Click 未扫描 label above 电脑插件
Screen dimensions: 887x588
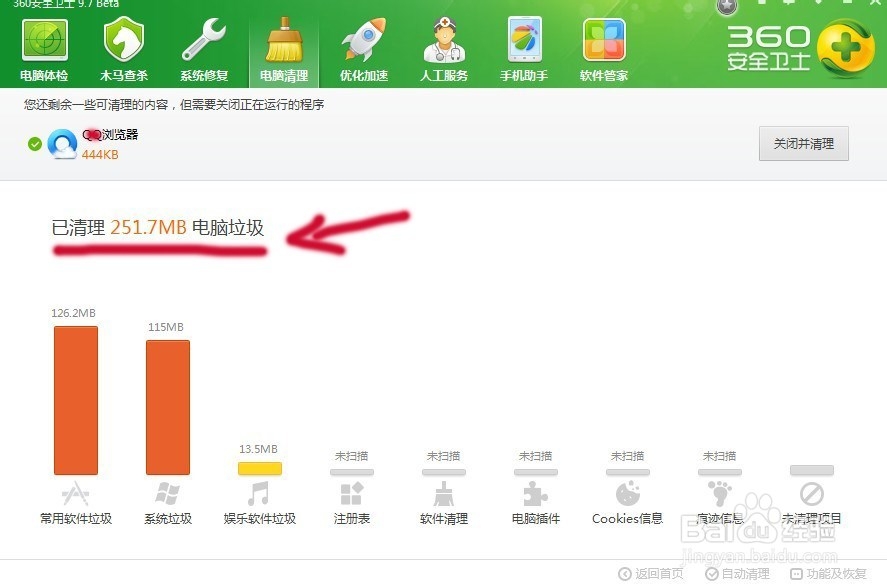(535, 456)
